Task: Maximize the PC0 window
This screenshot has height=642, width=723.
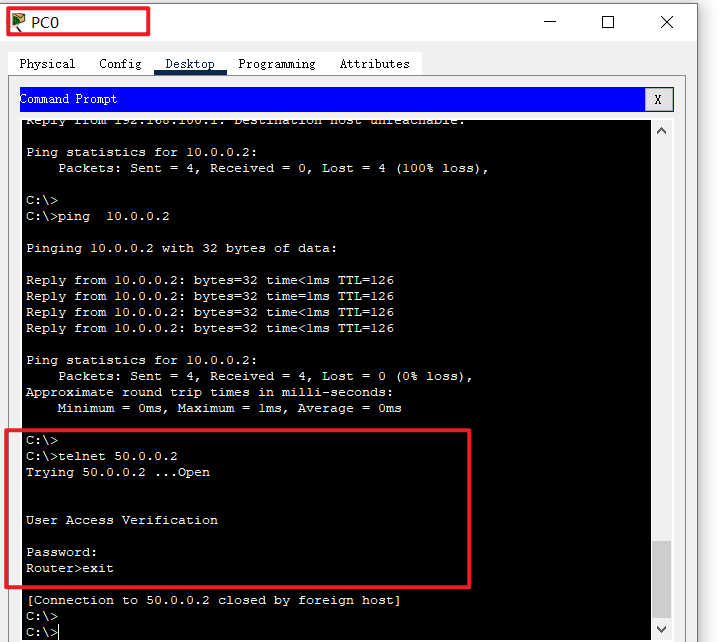Action: [x=608, y=22]
